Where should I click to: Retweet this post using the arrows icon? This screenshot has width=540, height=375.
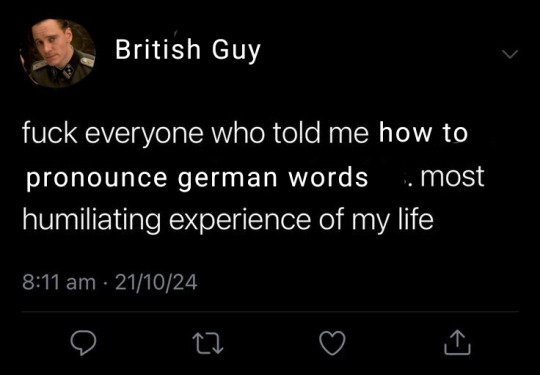point(208,343)
